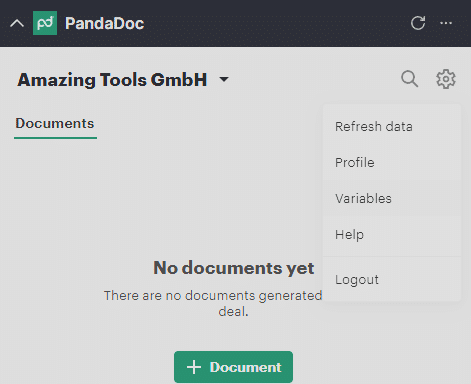Switch to the Documents tab
Screen dimensions: 471x384
tap(55, 124)
